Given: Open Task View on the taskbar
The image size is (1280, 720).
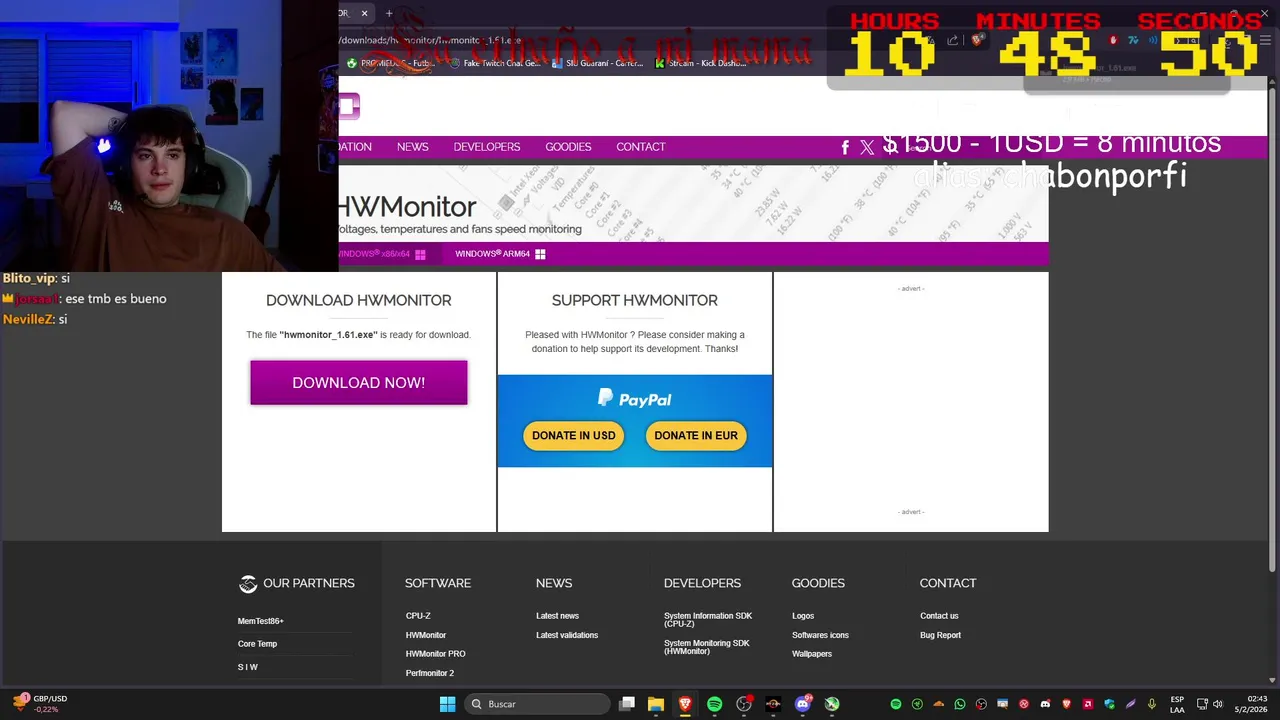Looking at the screenshot, I should (x=627, y=704).
